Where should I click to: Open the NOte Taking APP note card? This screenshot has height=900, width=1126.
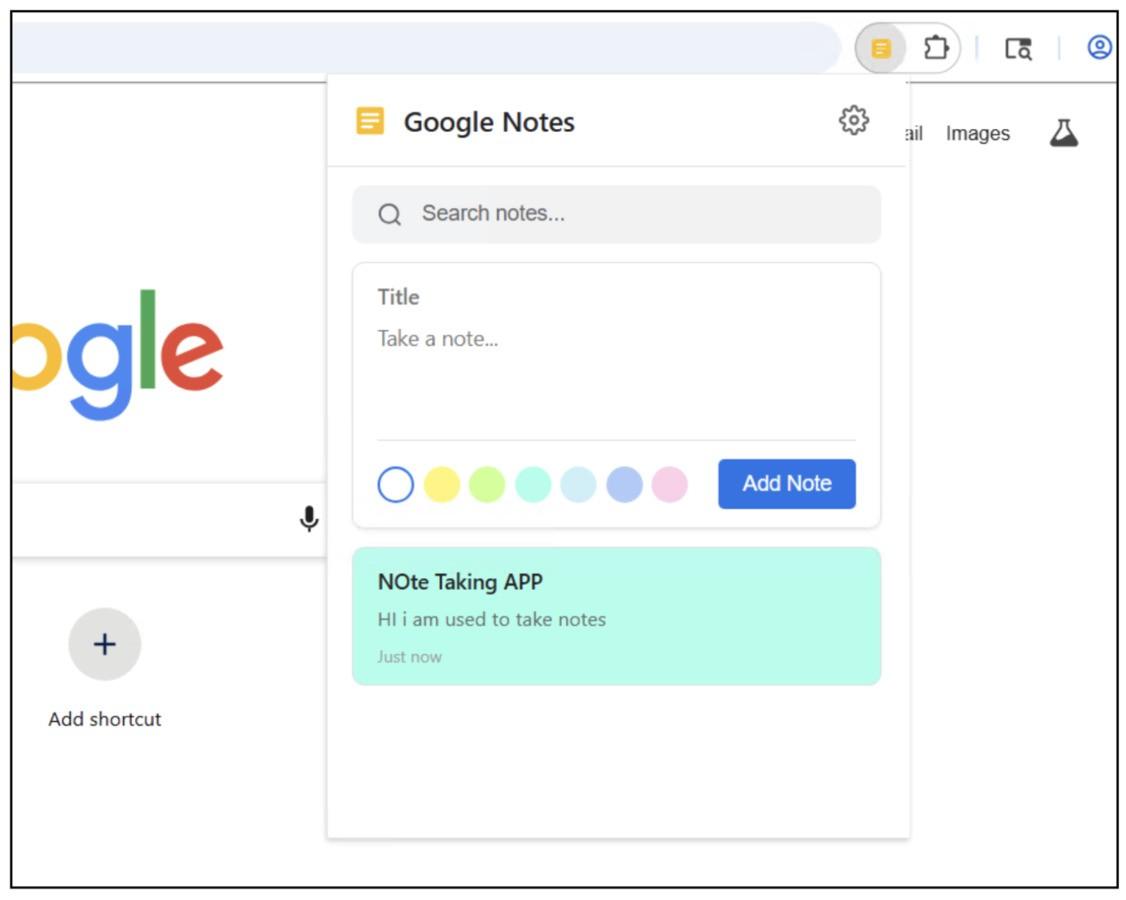pos(616,616)
